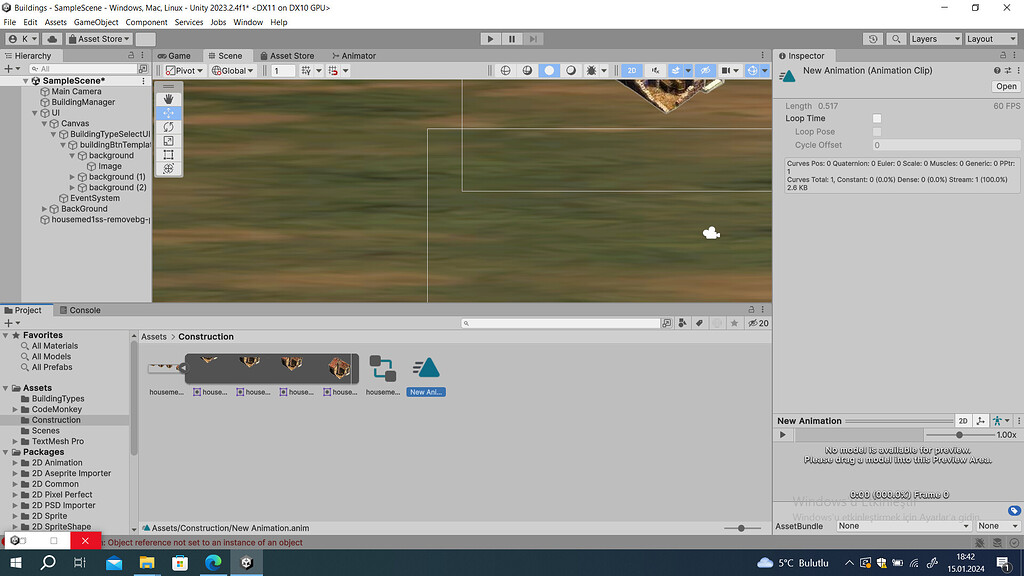This screenshot has width=1024, height=576.
Task: Select the Rotate tool
Action: pos(168,128)
